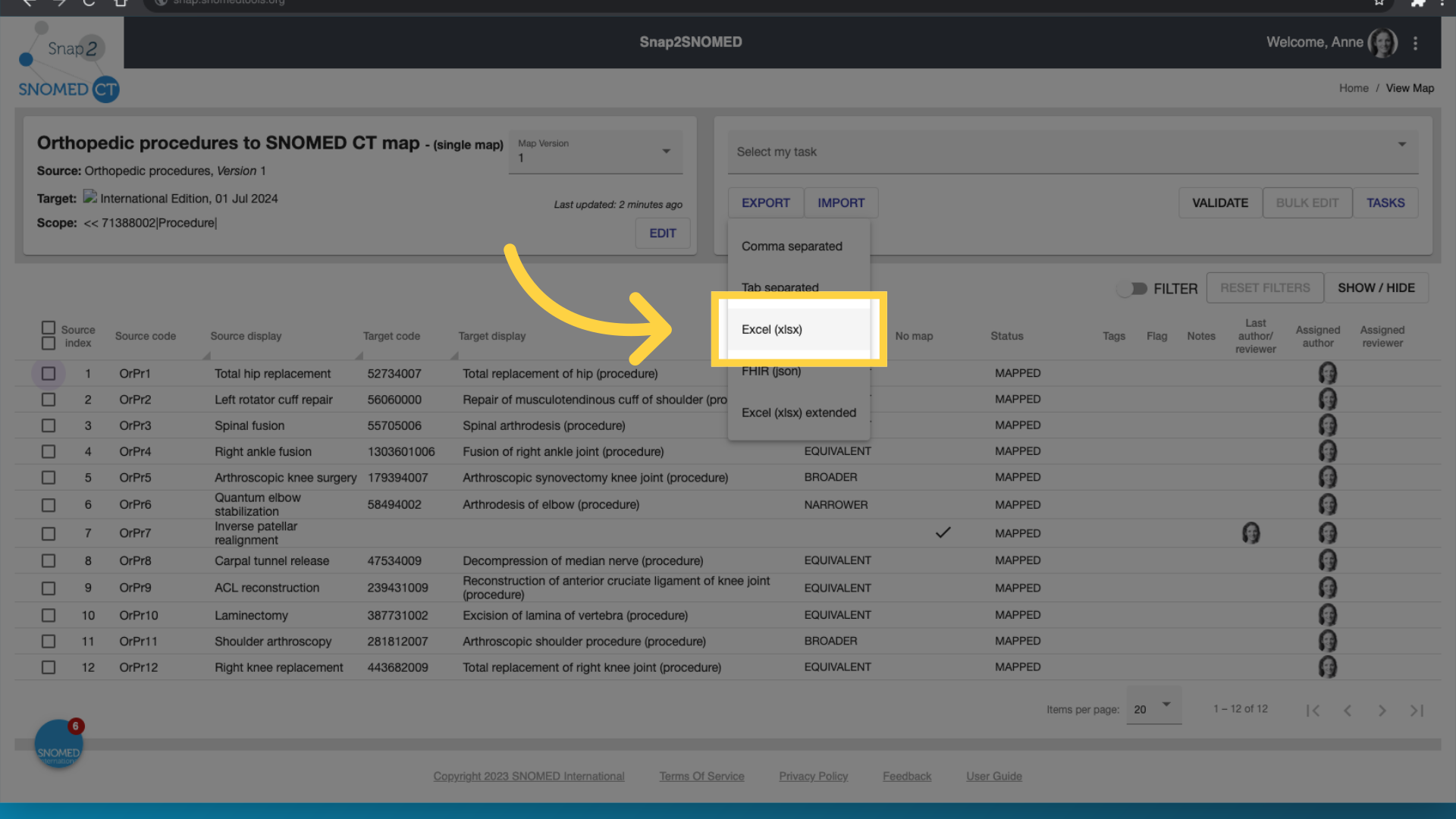Click the SNOMED help badge with notifications
This screenshot has height=819, width=1456.
59,743
